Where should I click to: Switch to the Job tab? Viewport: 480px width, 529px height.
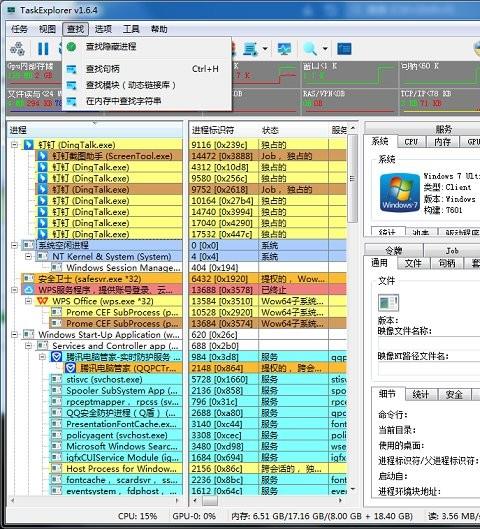click(452, 250)
